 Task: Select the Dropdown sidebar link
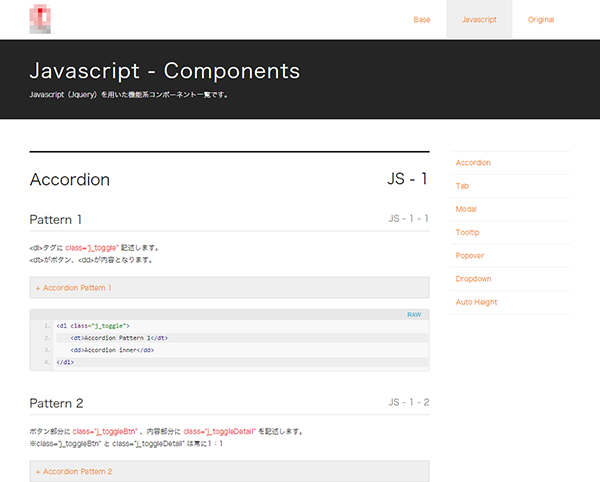pos(472,278)
